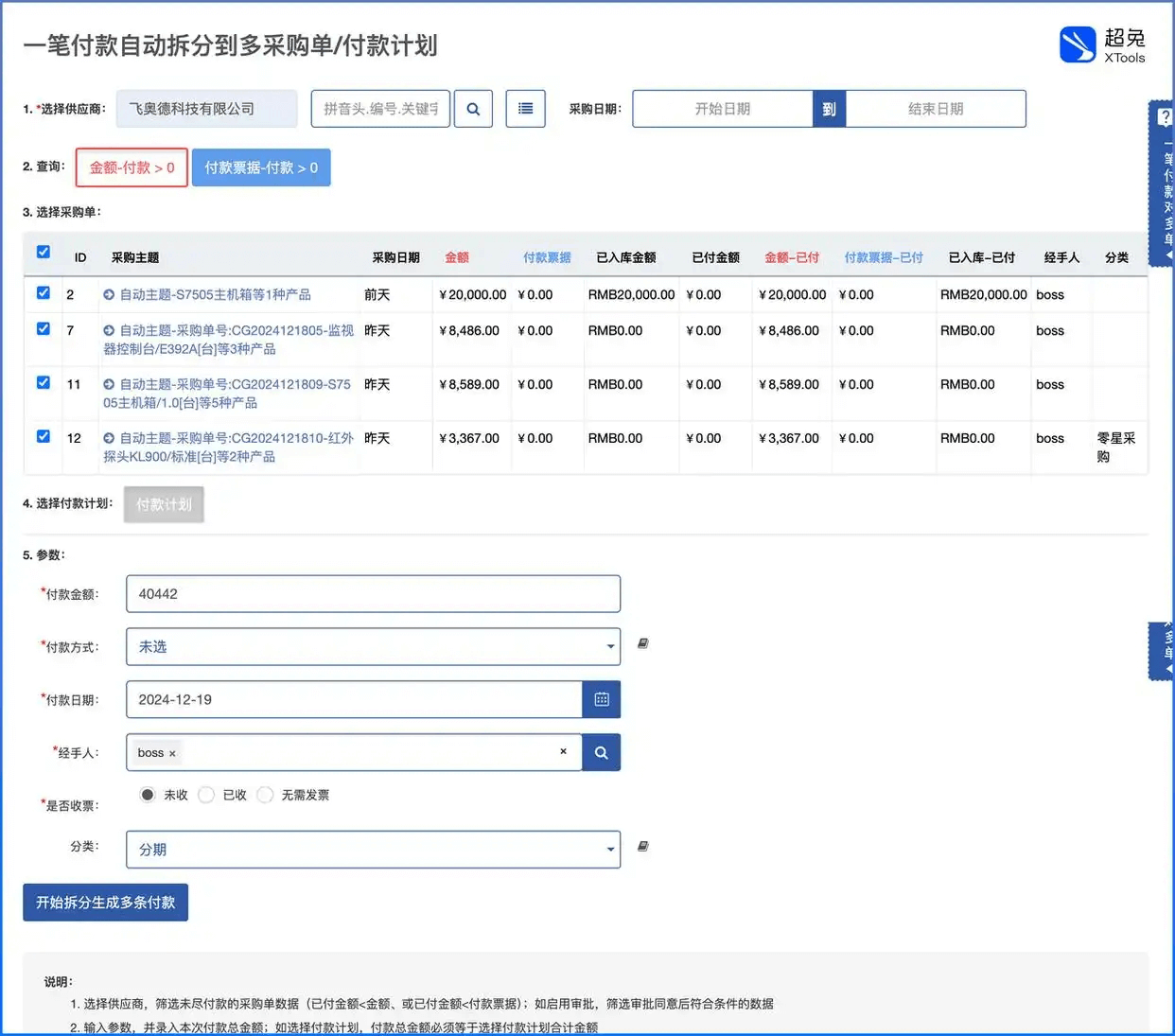1175x1036 pixels.
Task: Open the help question mark side tab
Action: (x=1164, y=118)
